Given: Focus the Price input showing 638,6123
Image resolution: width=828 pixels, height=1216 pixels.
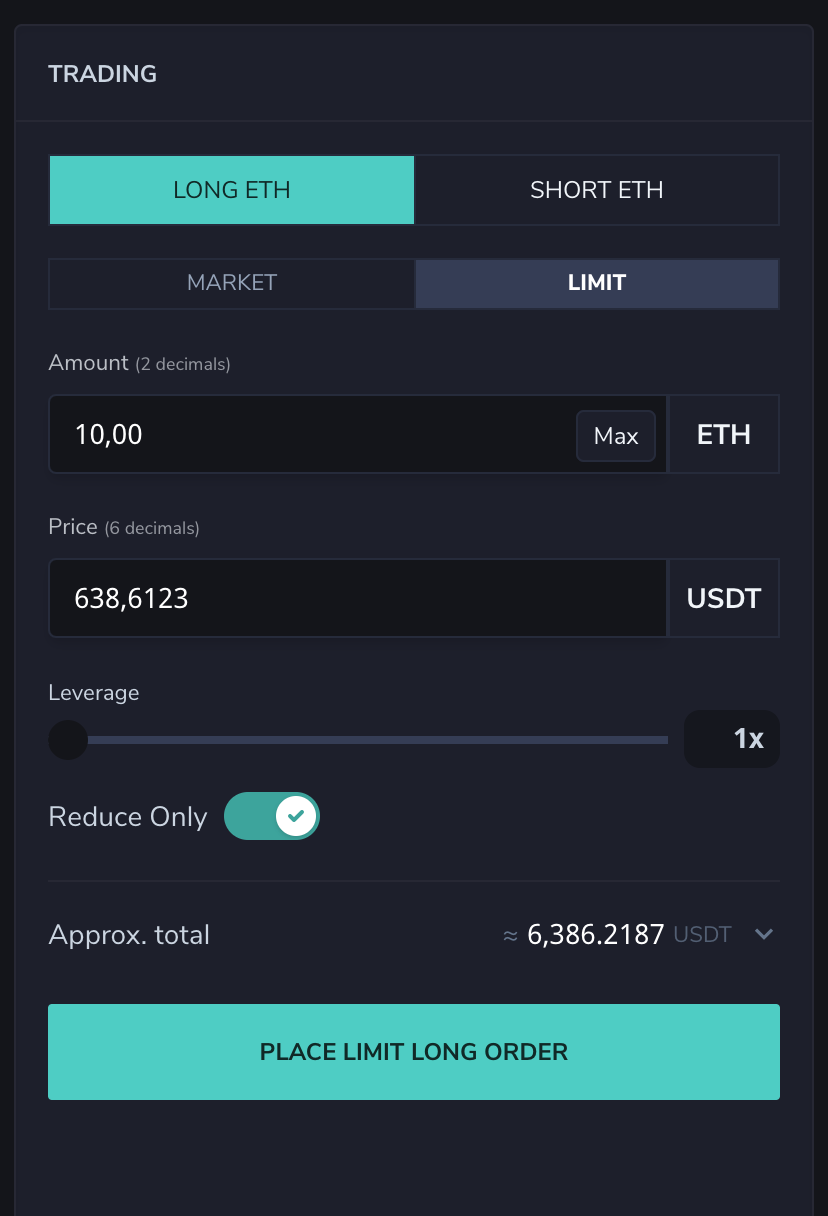Looking at the screenshot, I should (358, 598).
